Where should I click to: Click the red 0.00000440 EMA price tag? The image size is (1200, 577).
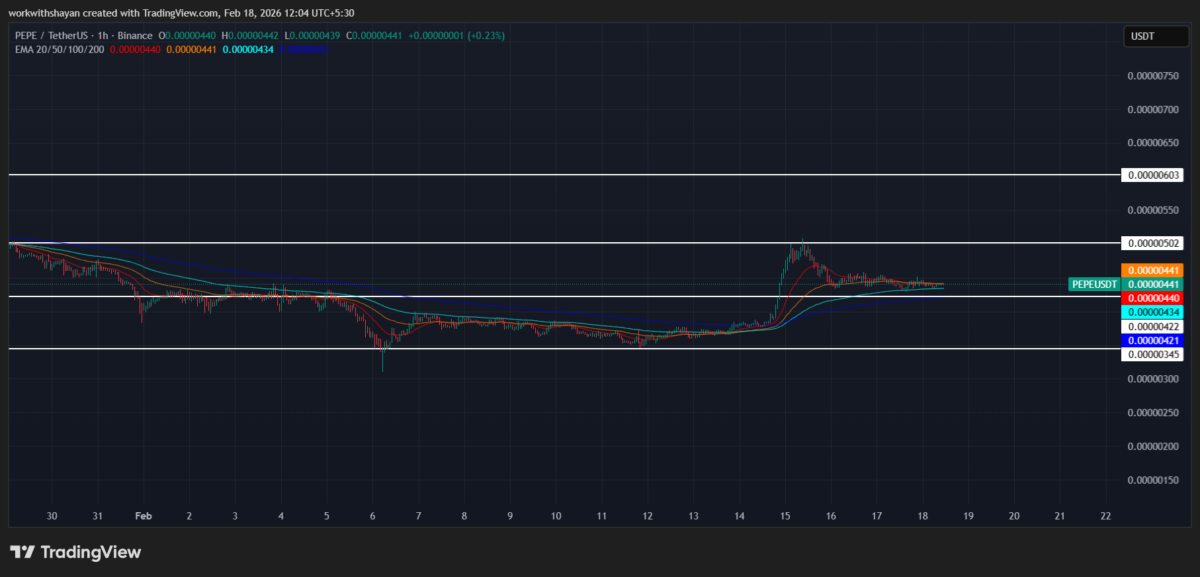click(1153, 298)
